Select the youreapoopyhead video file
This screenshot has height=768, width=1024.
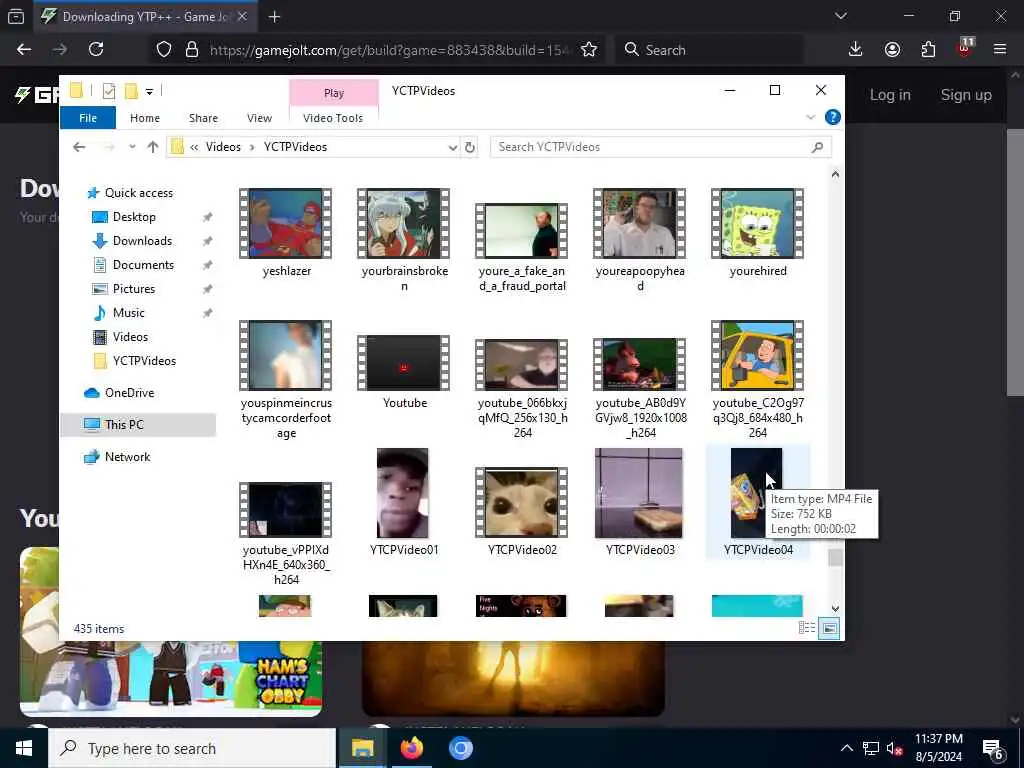pos(640,239)
